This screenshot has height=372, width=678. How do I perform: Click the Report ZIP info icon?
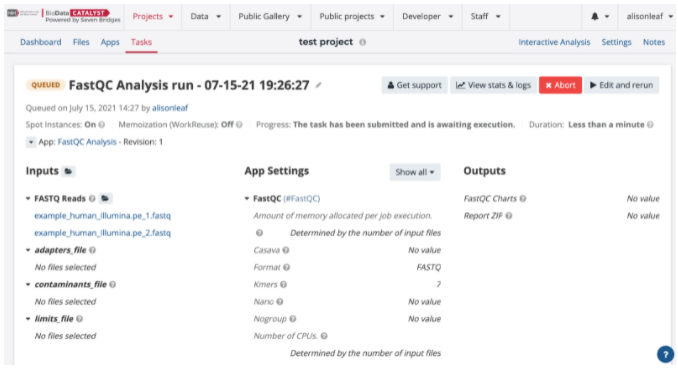[509, 215]
